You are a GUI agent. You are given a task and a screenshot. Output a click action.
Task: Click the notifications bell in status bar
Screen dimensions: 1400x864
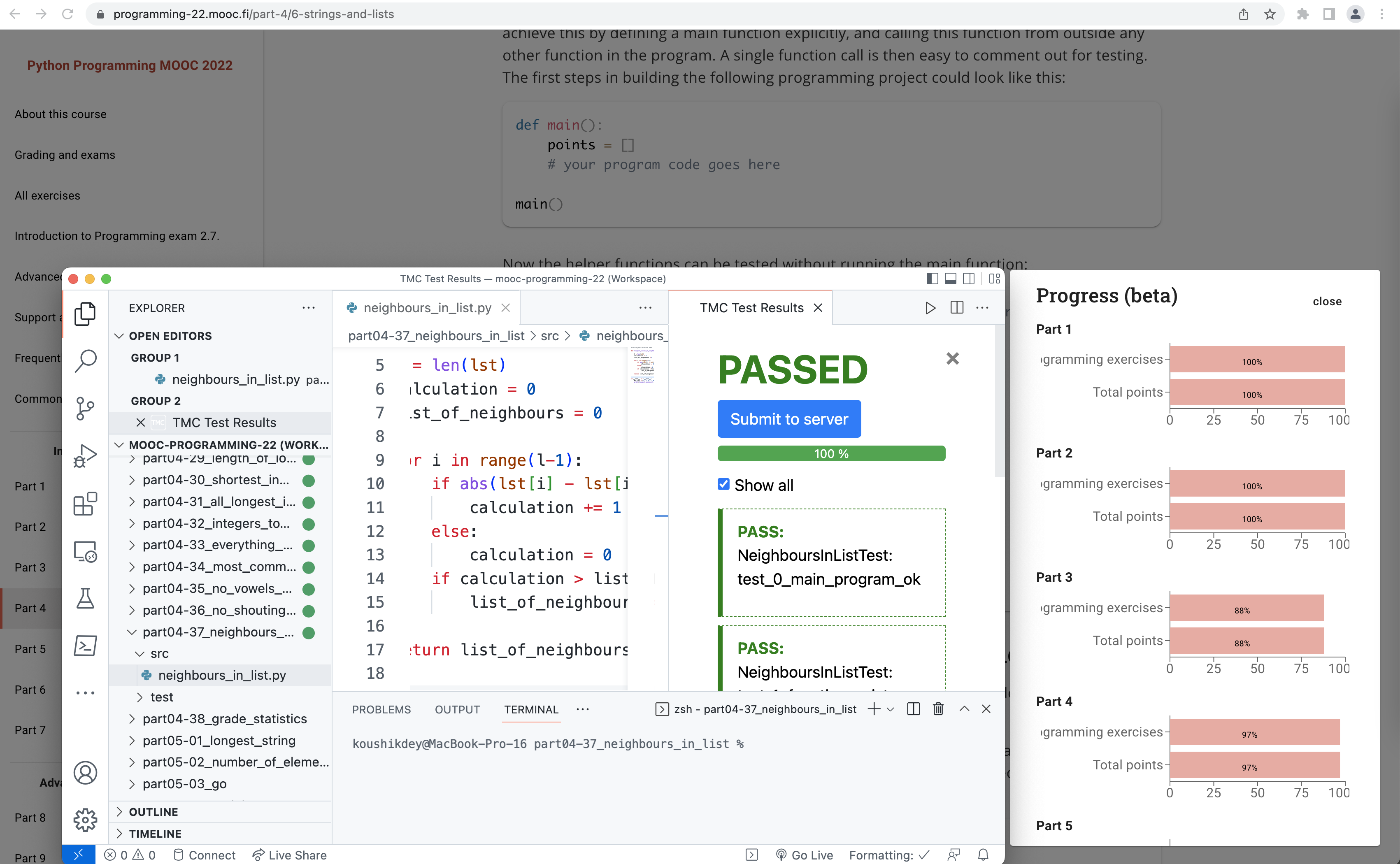983,855
